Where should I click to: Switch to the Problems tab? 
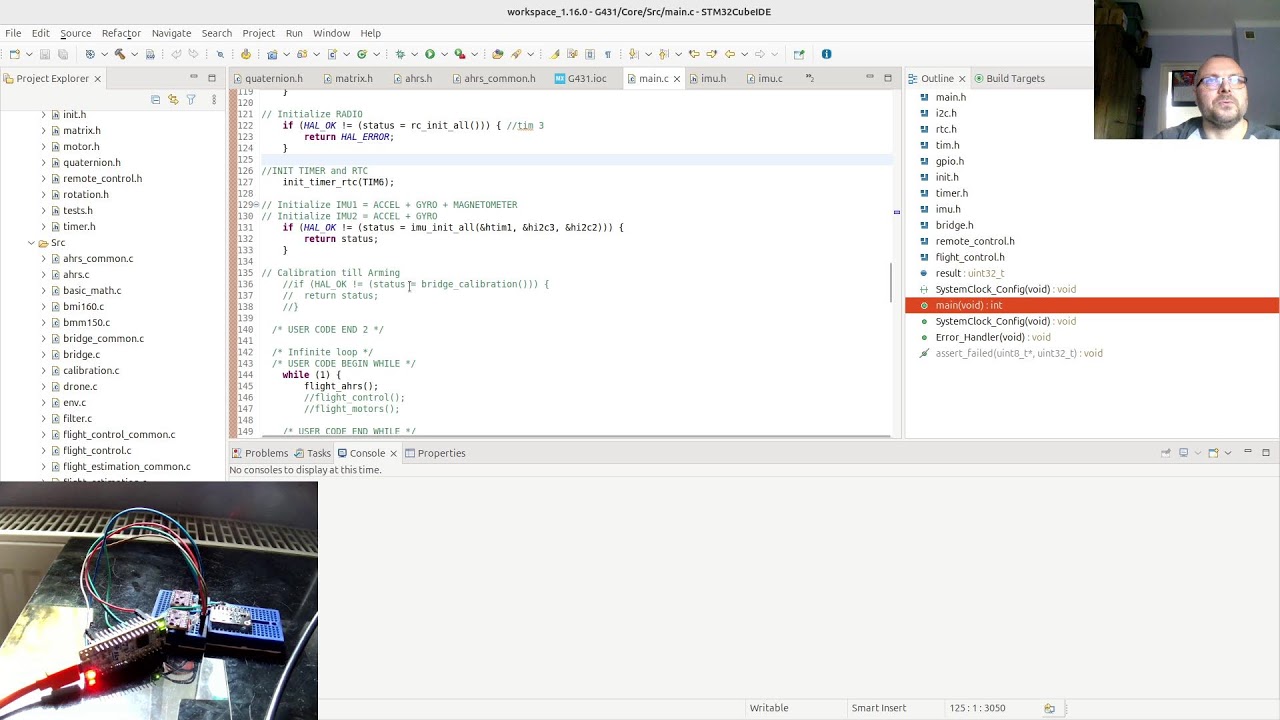[x=259, y=453]
